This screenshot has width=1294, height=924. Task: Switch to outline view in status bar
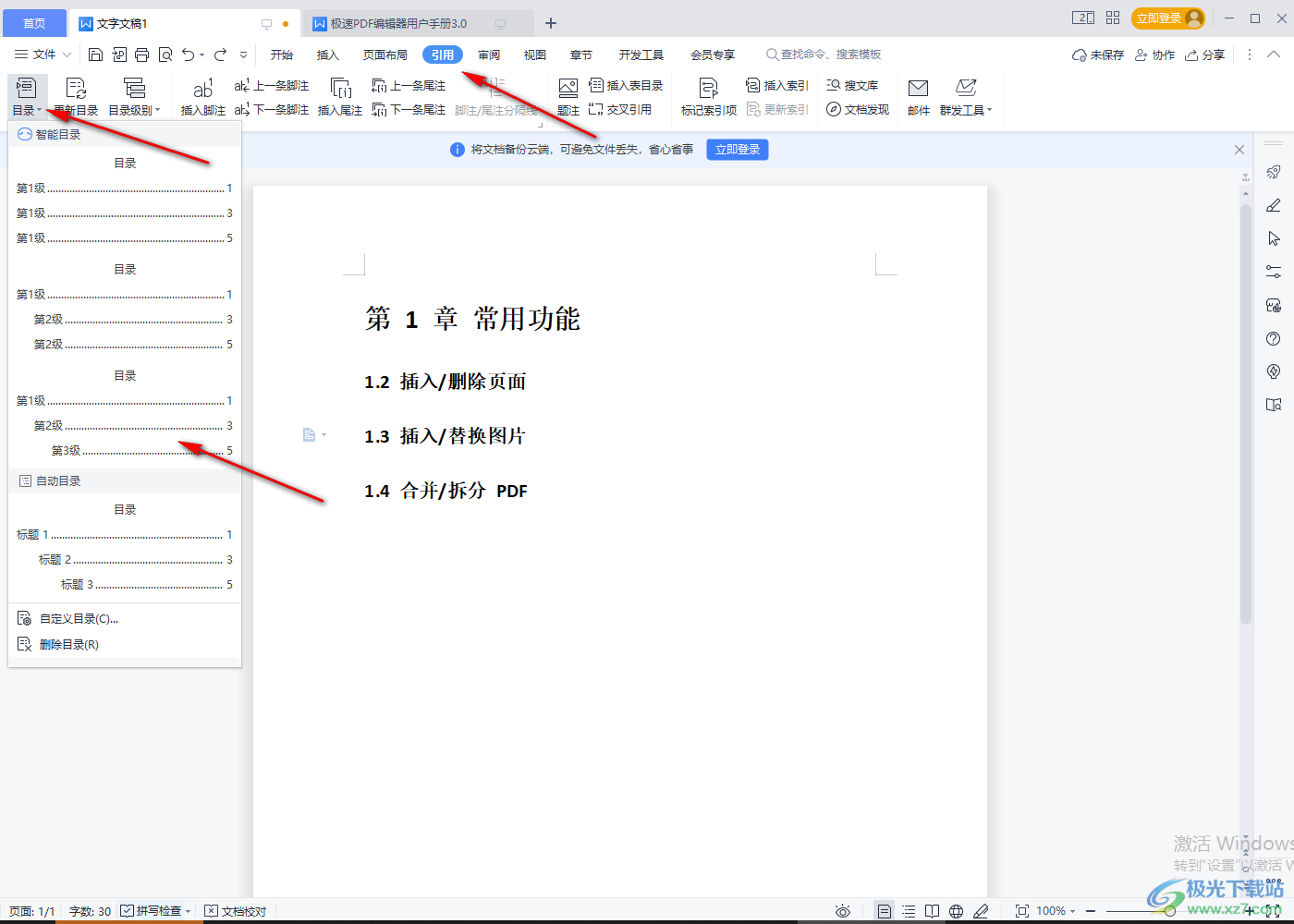click(909, 911)
